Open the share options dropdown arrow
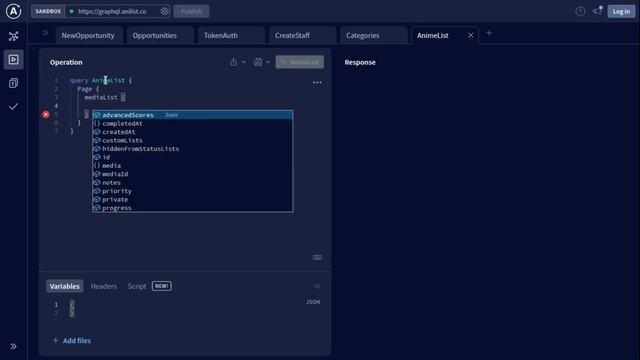 point(244,62)
